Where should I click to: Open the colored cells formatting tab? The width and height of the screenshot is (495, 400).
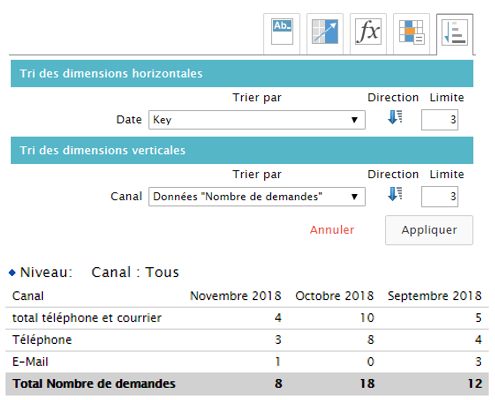pos(411,32)
